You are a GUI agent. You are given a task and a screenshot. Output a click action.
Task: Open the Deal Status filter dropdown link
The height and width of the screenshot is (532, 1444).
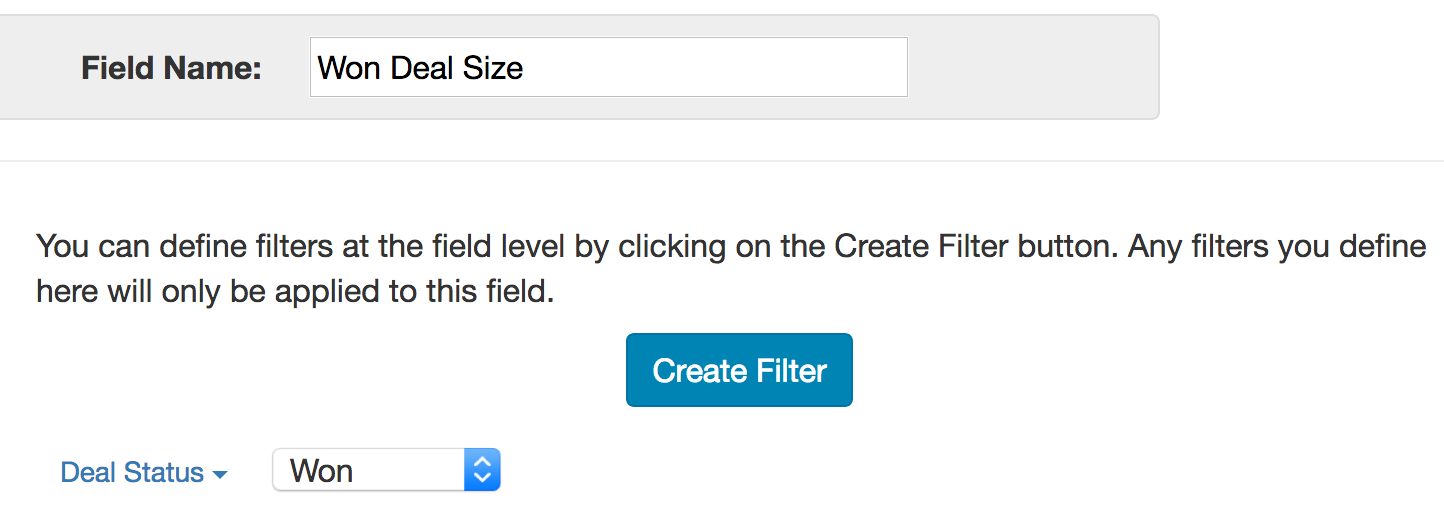coord(144,473)
